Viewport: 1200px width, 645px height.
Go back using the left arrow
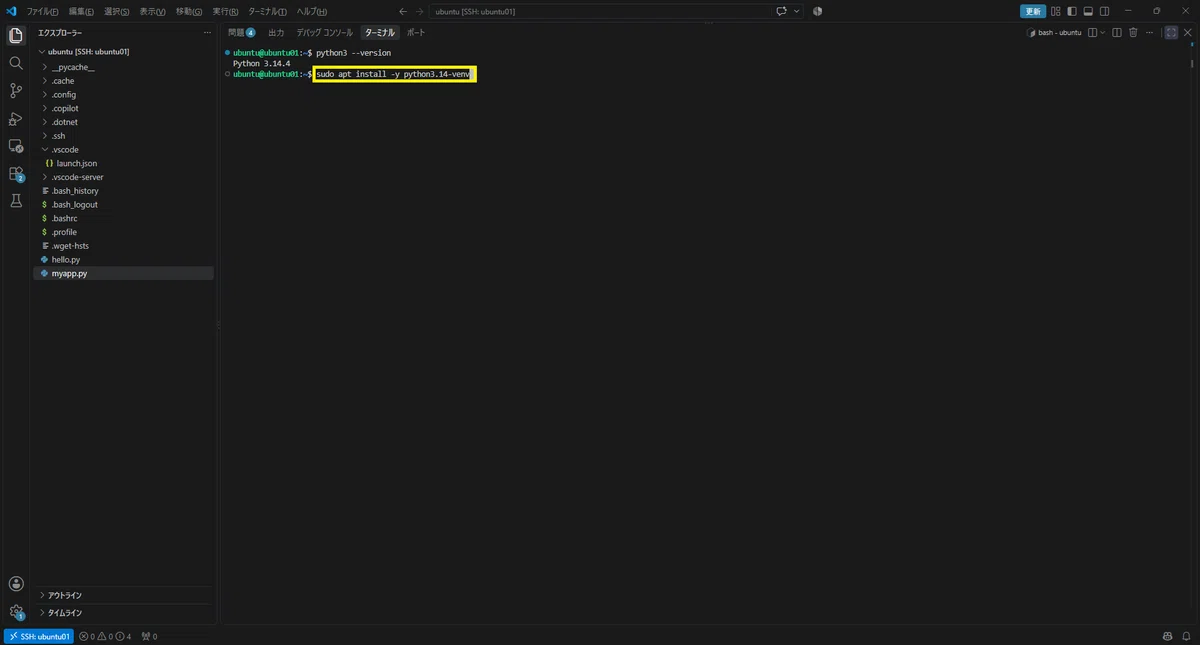point(402,11)
